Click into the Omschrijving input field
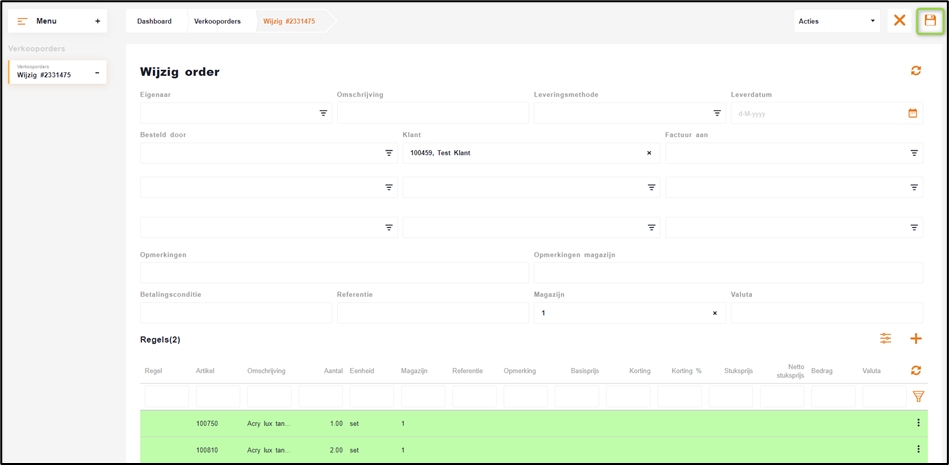This screenshot has width=949, height=465. coord(432,113)
